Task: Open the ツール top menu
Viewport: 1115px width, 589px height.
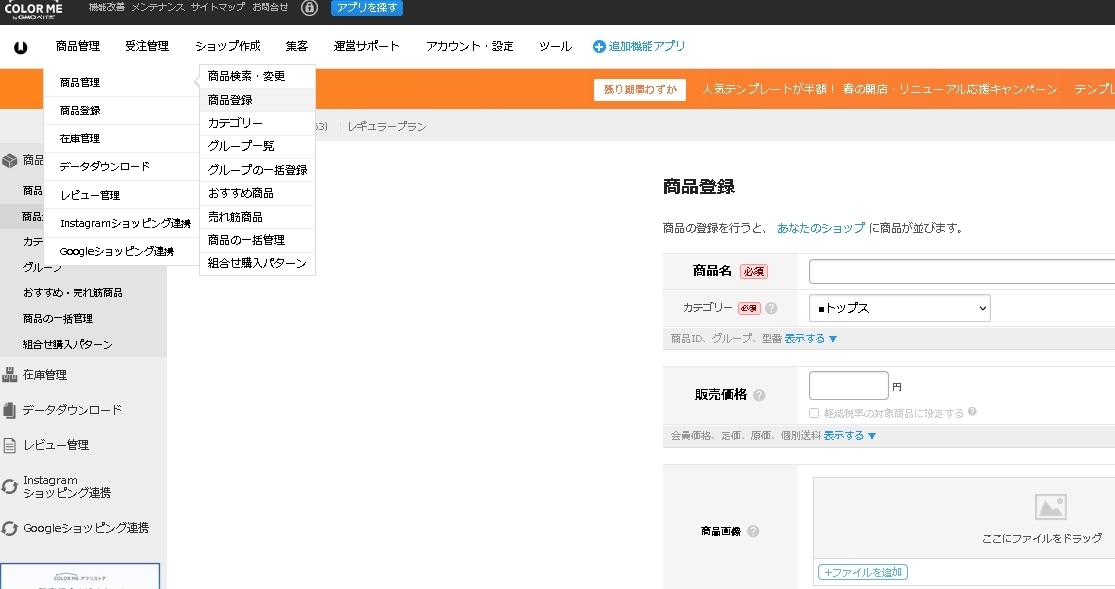Action: 555,46
